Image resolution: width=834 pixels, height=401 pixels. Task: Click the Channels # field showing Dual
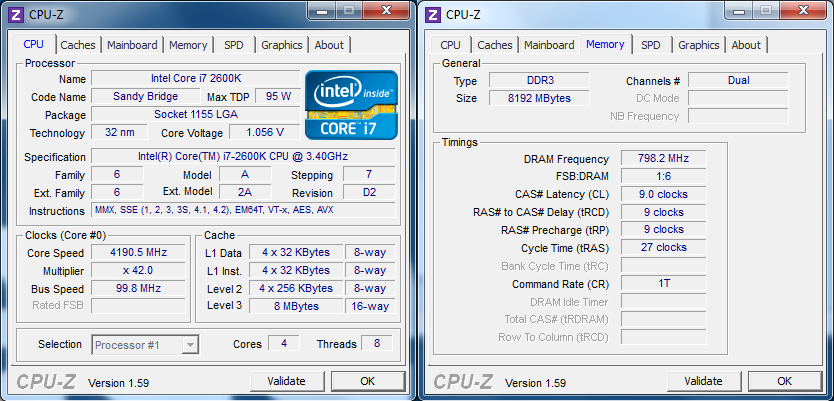(738, 81)
